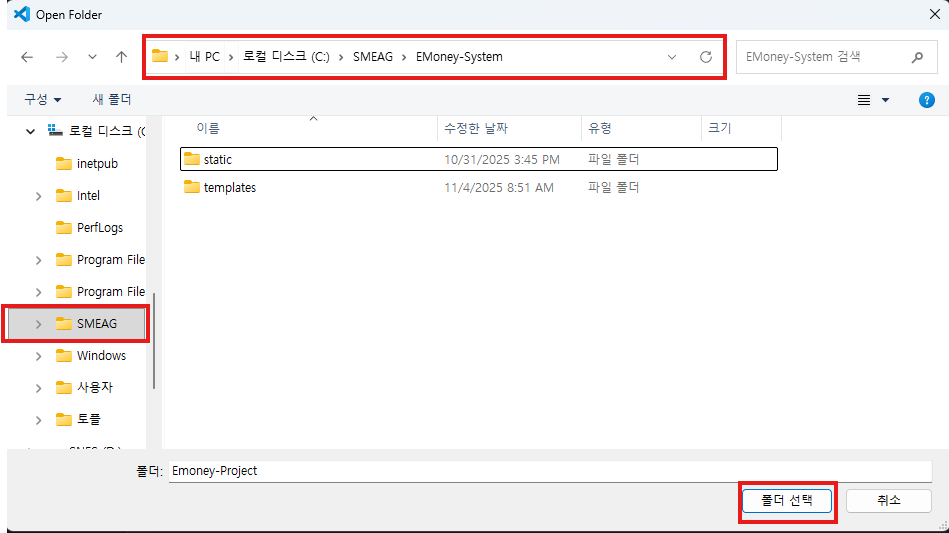Select inetpub in folder tree
This screenshot has width=949, height=533.
tap(97, 164)
